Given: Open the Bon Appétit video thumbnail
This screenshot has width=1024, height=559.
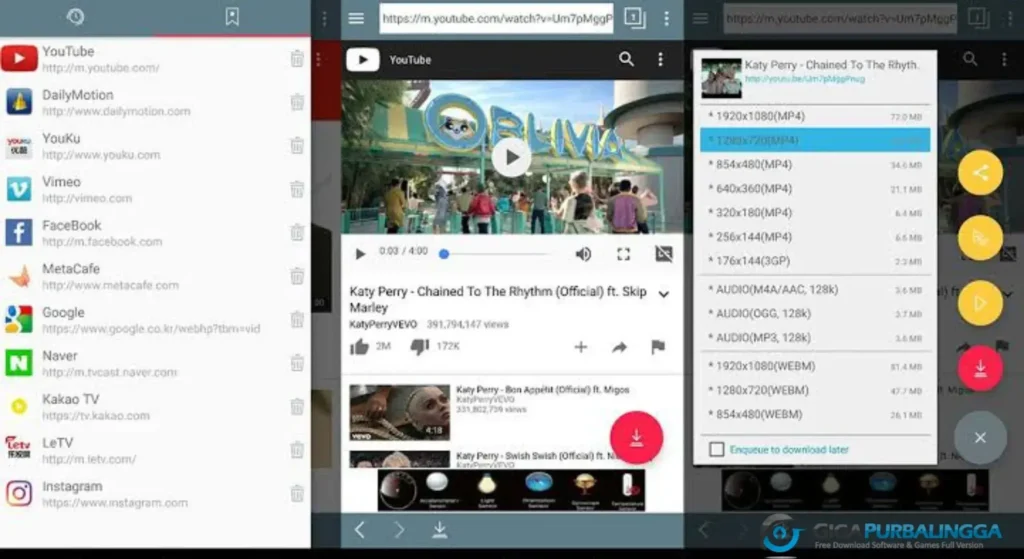Looking at the screenshot, I should click(x=400, y=412).
